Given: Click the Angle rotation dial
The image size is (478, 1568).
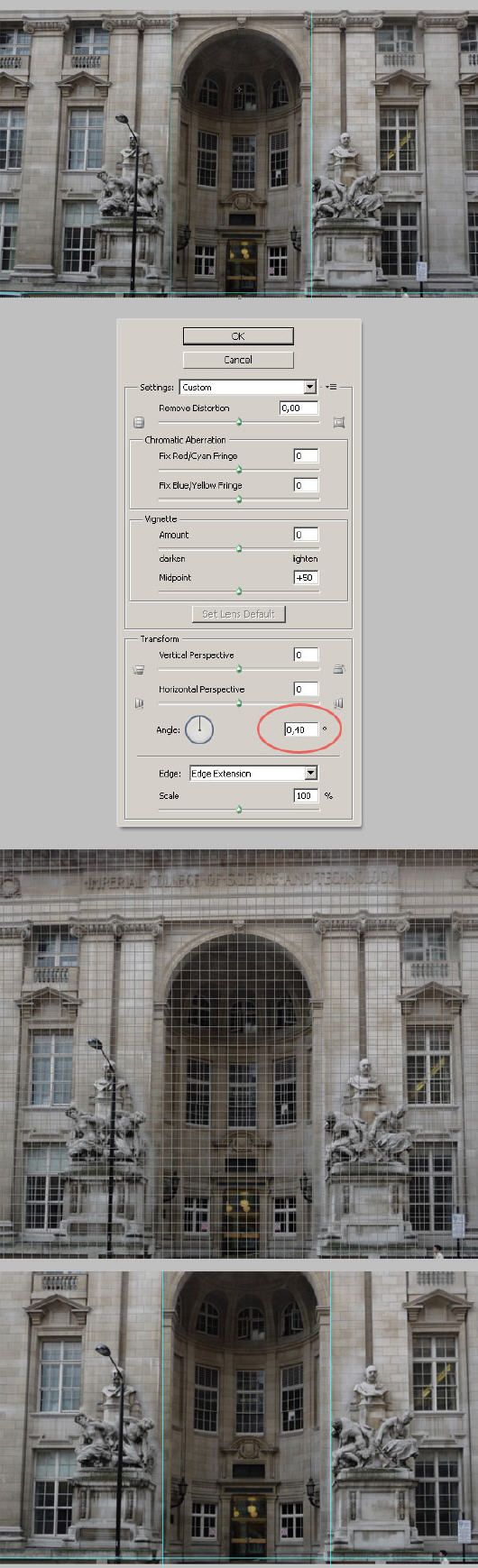Looking at the screenshot, I should [x=199, y=729].
